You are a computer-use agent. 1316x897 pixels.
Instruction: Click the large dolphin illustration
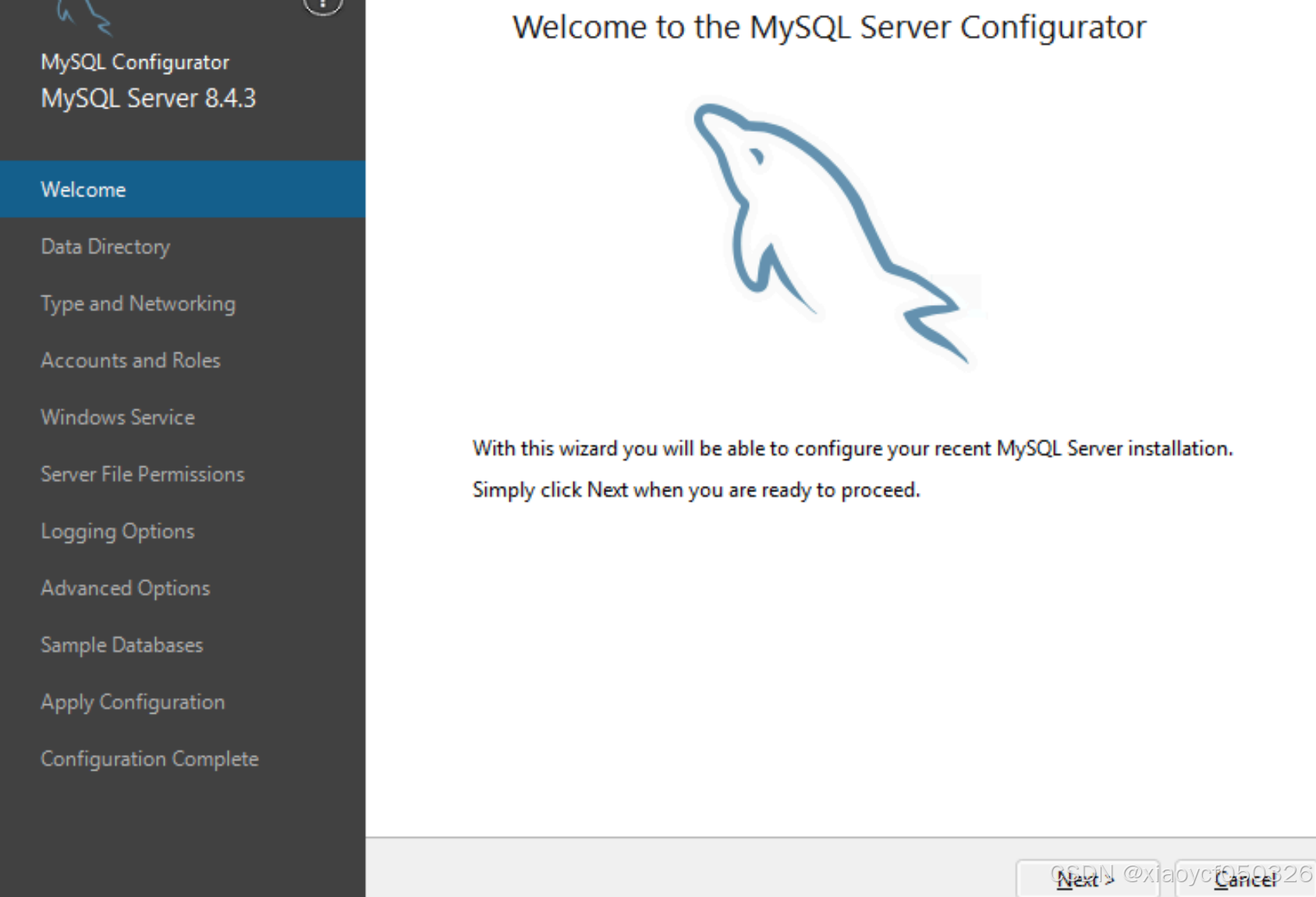(x=833, y=234)
